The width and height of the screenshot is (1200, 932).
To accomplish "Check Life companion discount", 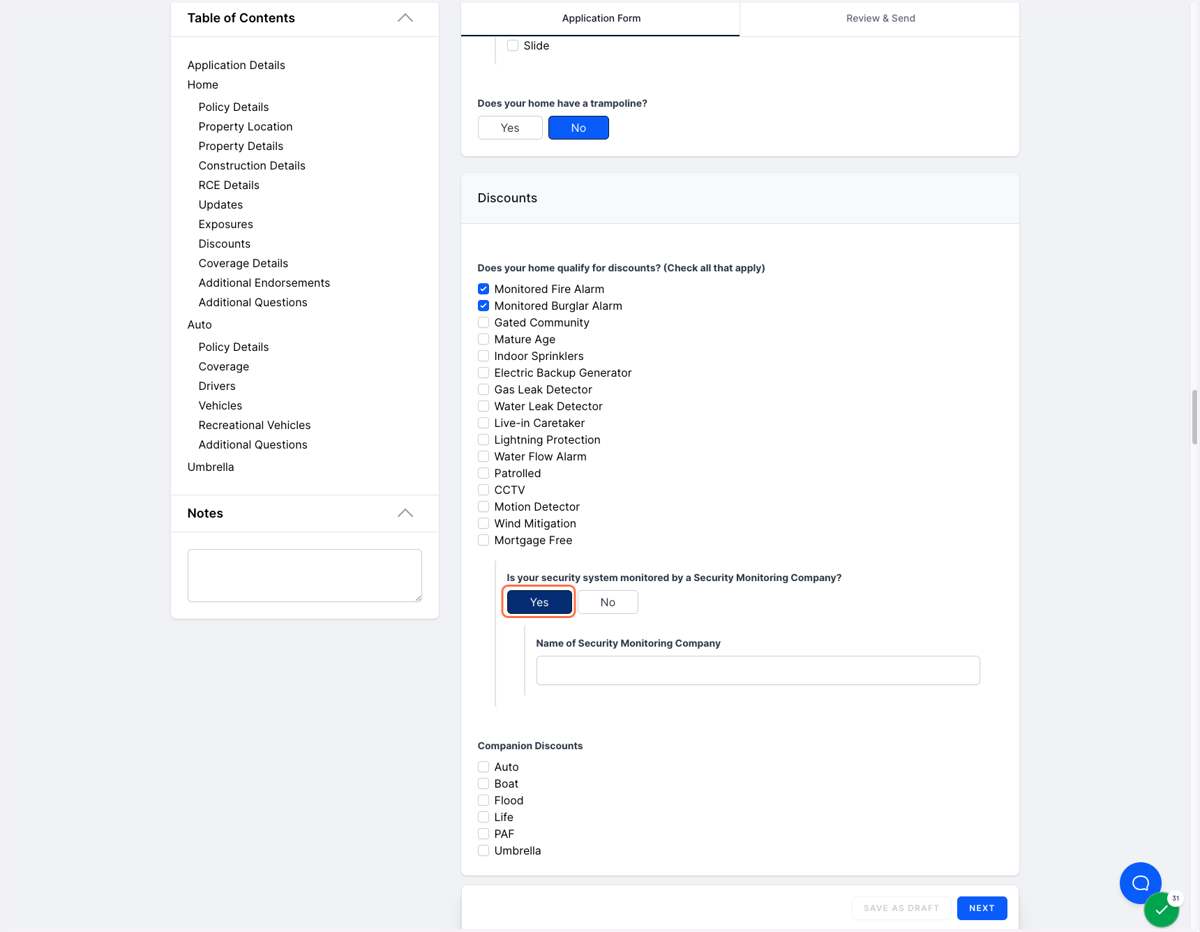I will click(x=483, y=817).
